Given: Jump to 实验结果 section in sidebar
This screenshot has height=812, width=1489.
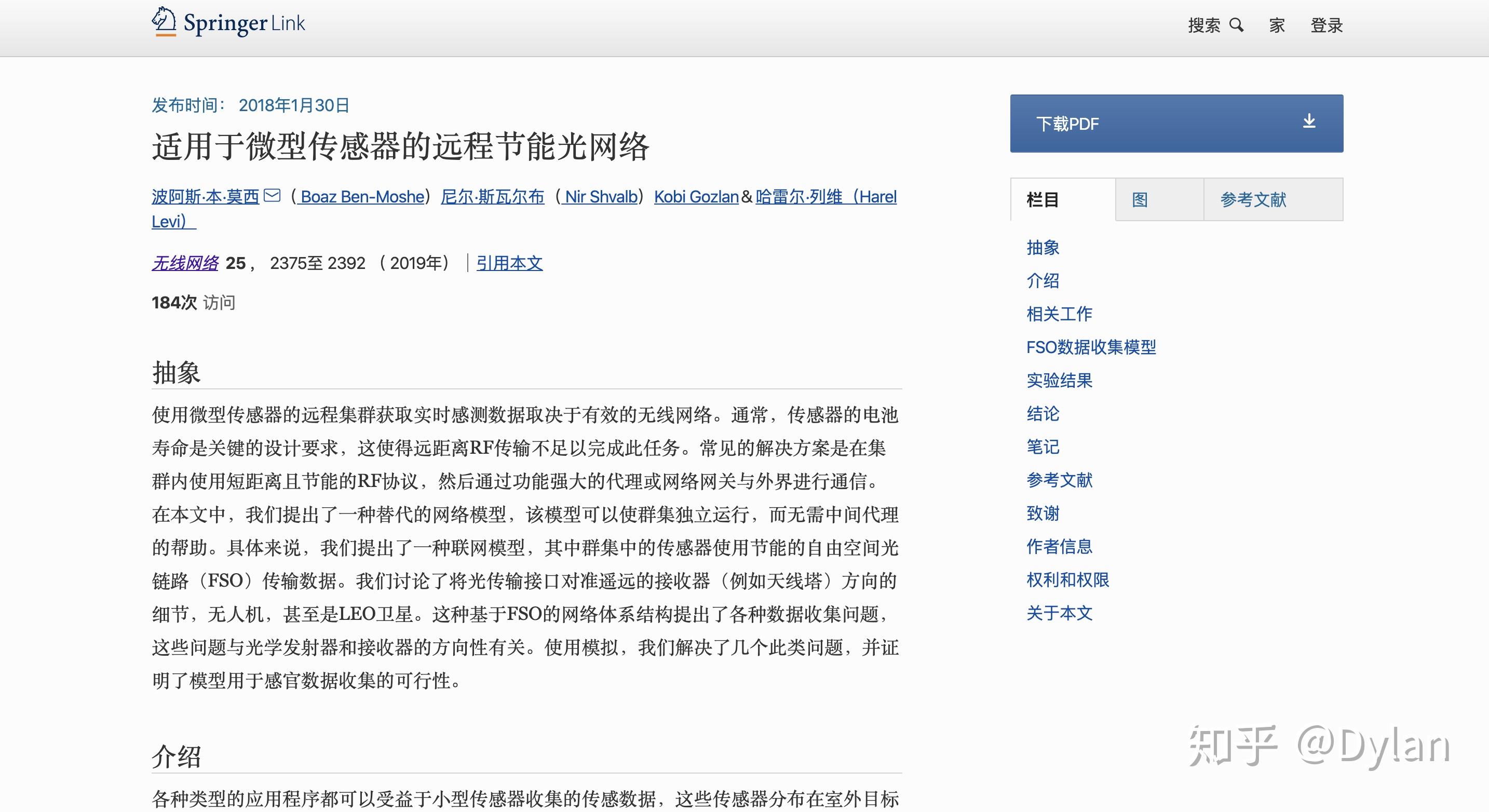Looking at the screenshot, I should pos(1059,380).
